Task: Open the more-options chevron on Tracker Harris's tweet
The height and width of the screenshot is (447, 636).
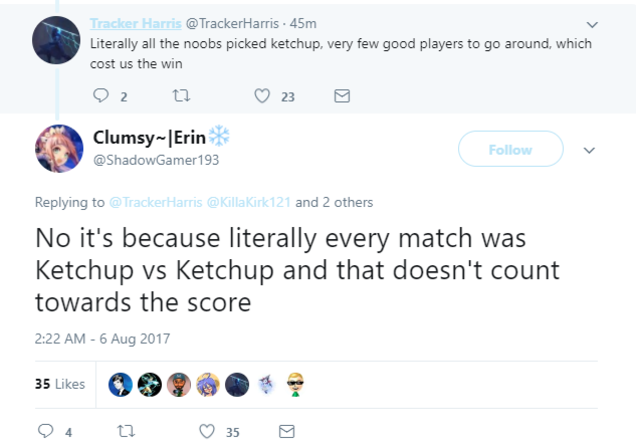Action: [592, 25]
